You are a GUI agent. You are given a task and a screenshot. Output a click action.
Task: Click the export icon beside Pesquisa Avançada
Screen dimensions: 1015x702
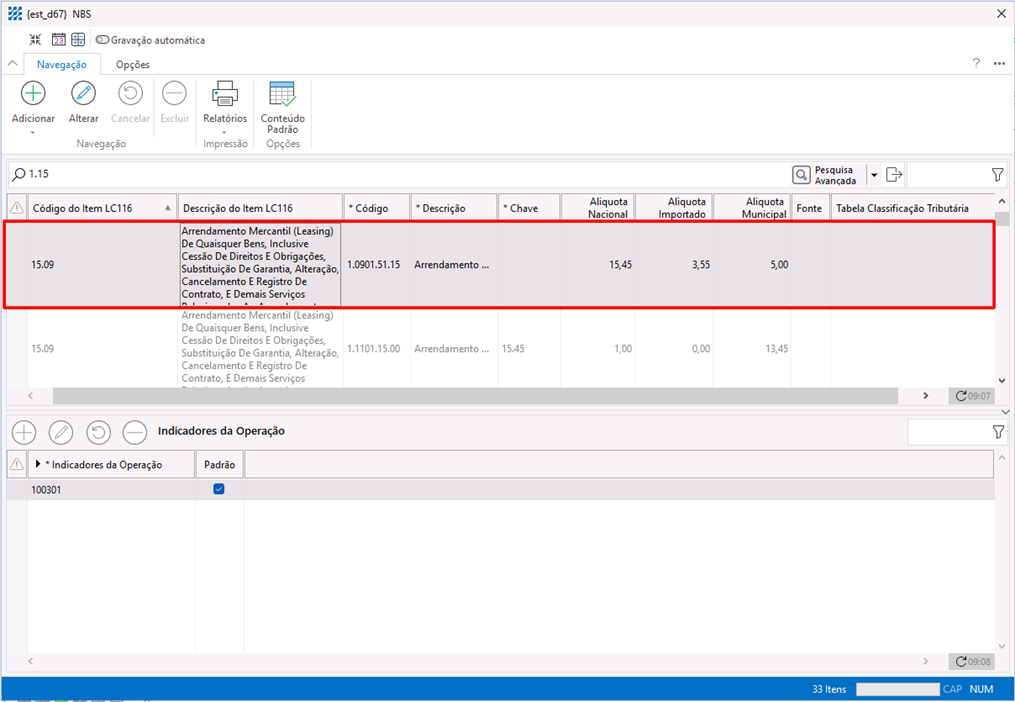pyautogui.click(x=894, y=175)
